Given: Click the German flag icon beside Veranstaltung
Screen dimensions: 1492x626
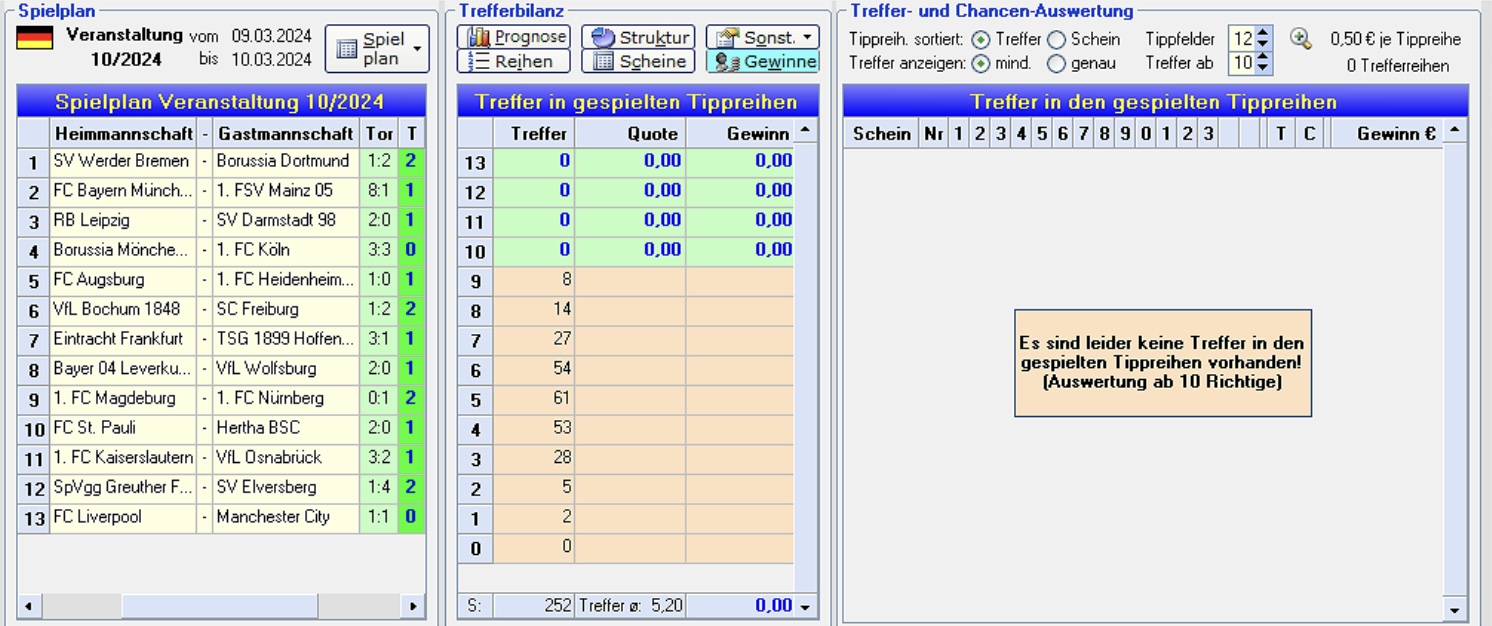Looking at the screenshot, I should pos(35,38).
